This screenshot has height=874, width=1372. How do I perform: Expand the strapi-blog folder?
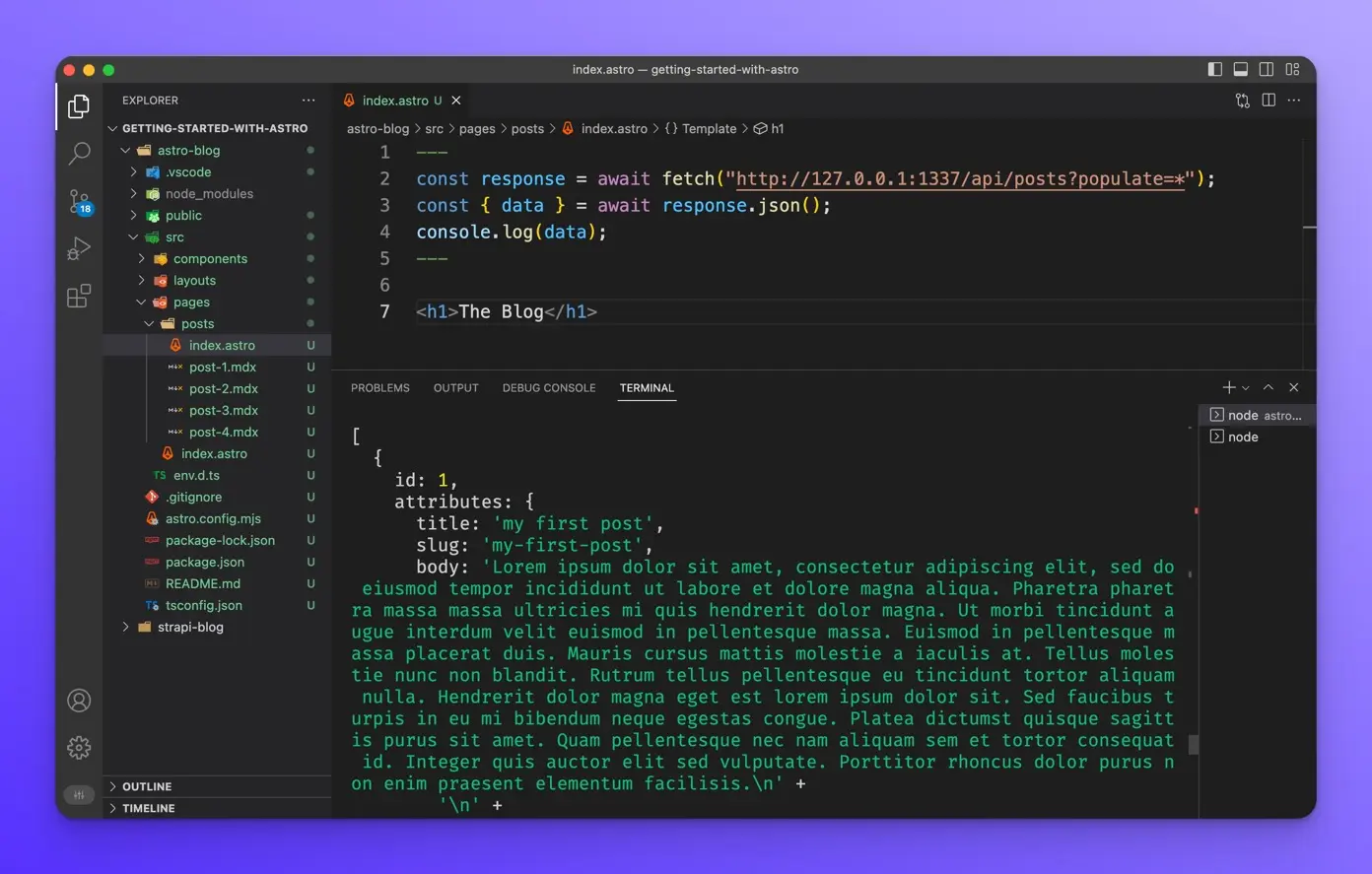(x=190, y=628)
